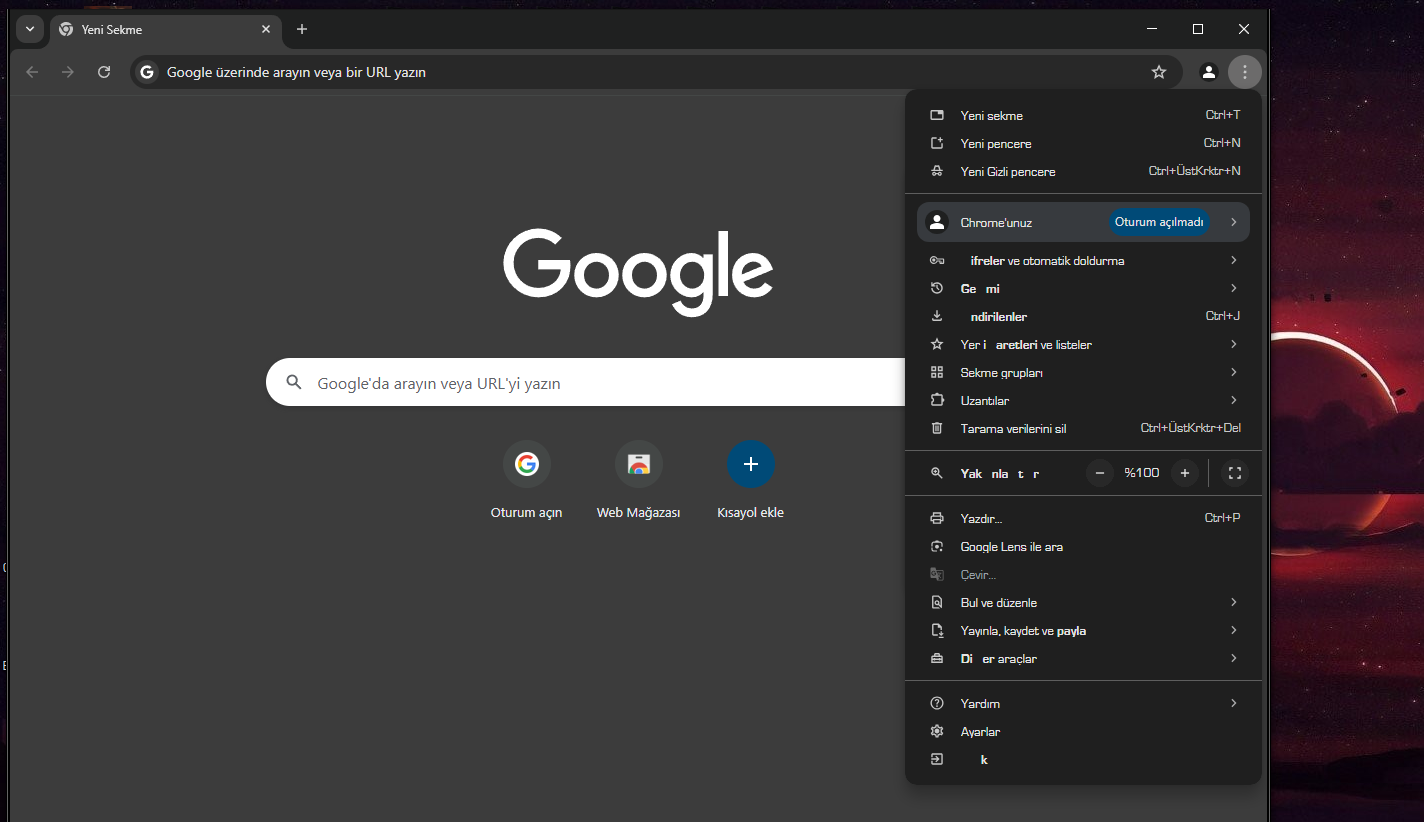Click the Uzantılar puzzle icon
The width and height of the screenshot is (1424, 822).
937,400
